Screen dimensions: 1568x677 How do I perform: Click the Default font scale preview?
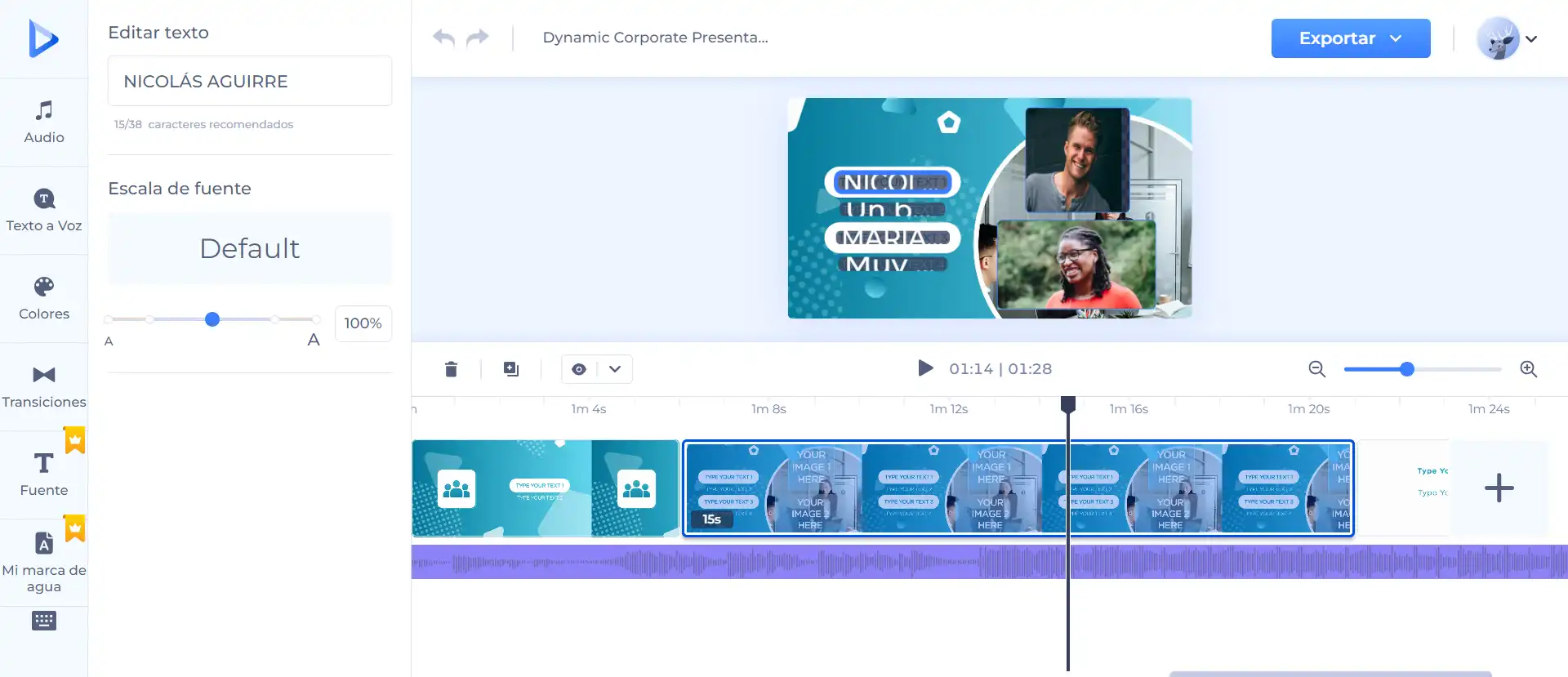pos(250,248)
